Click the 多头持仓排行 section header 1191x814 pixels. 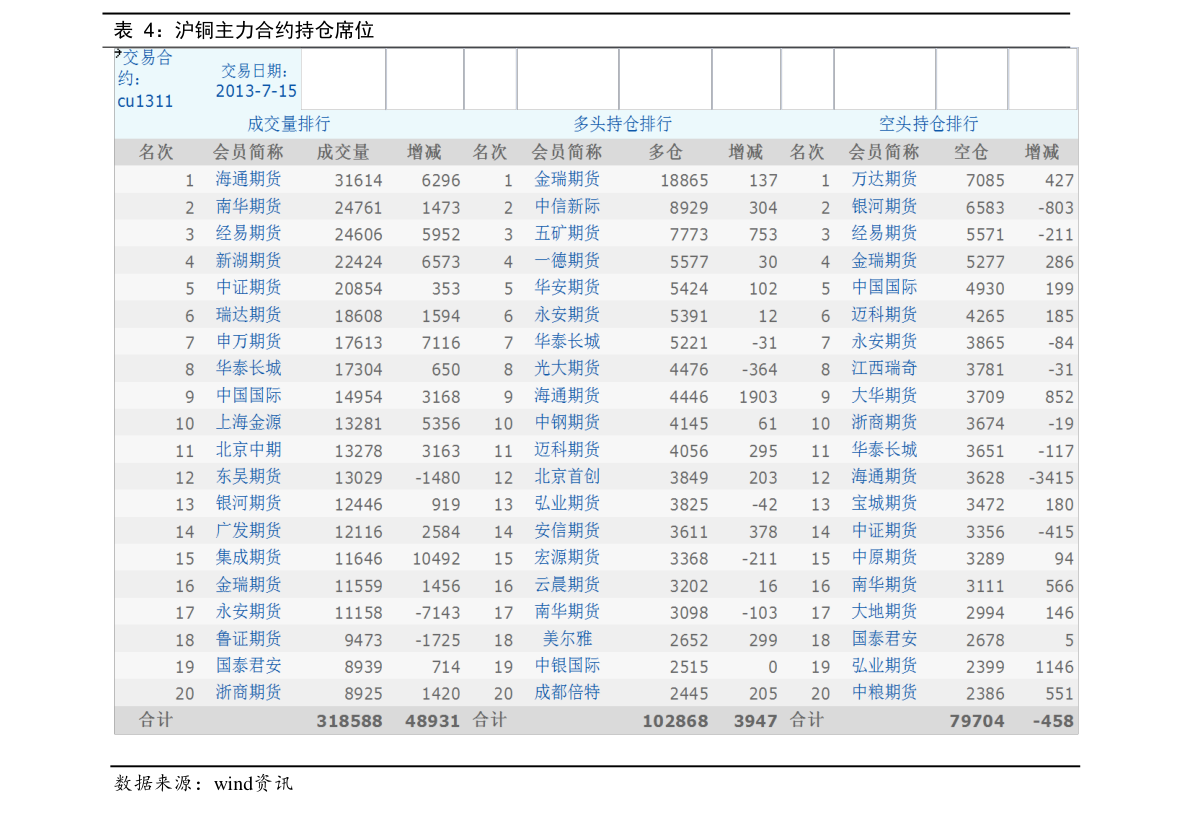(622, 124)
